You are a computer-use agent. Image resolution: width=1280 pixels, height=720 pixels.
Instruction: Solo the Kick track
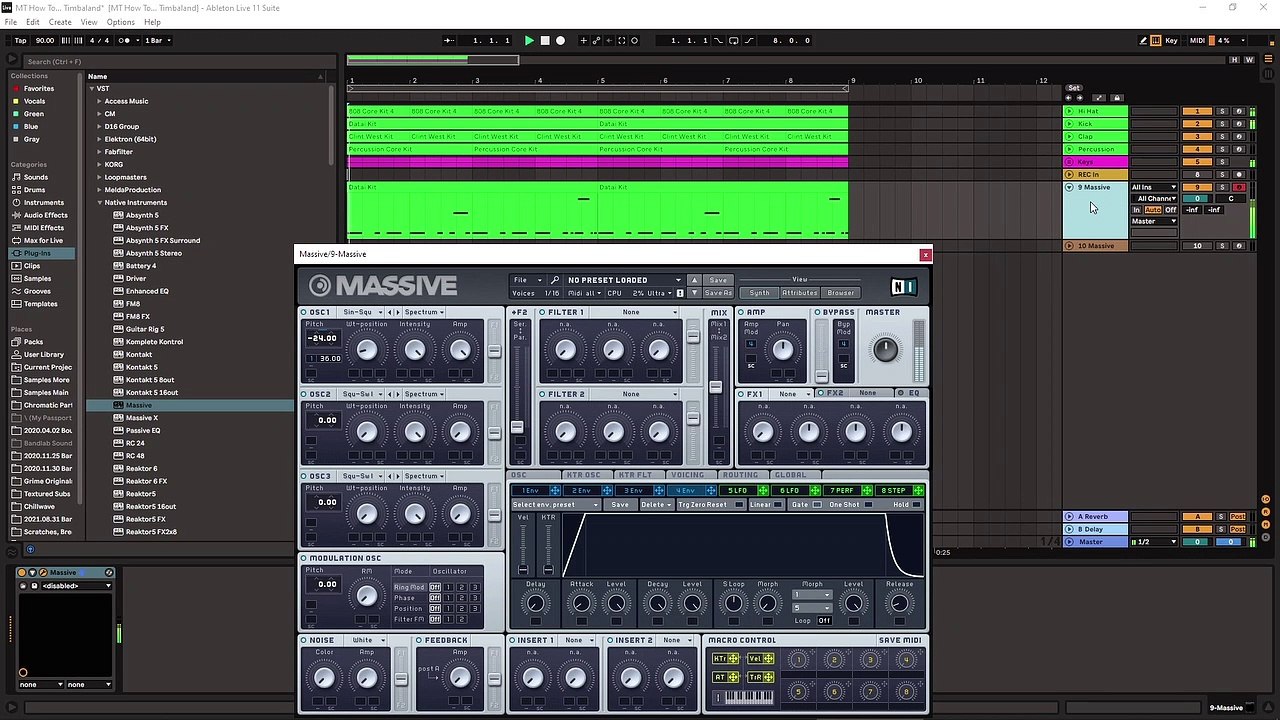1221,124
